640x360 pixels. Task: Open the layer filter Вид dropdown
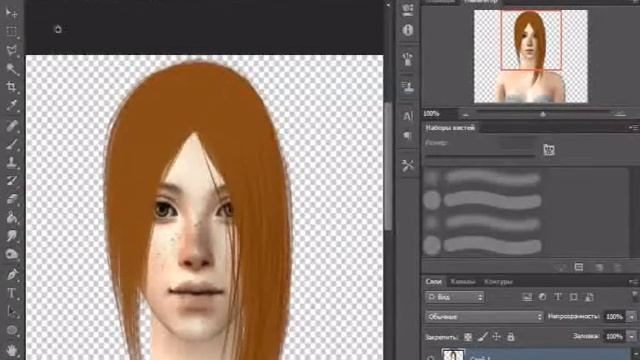(x=454, y=297)
